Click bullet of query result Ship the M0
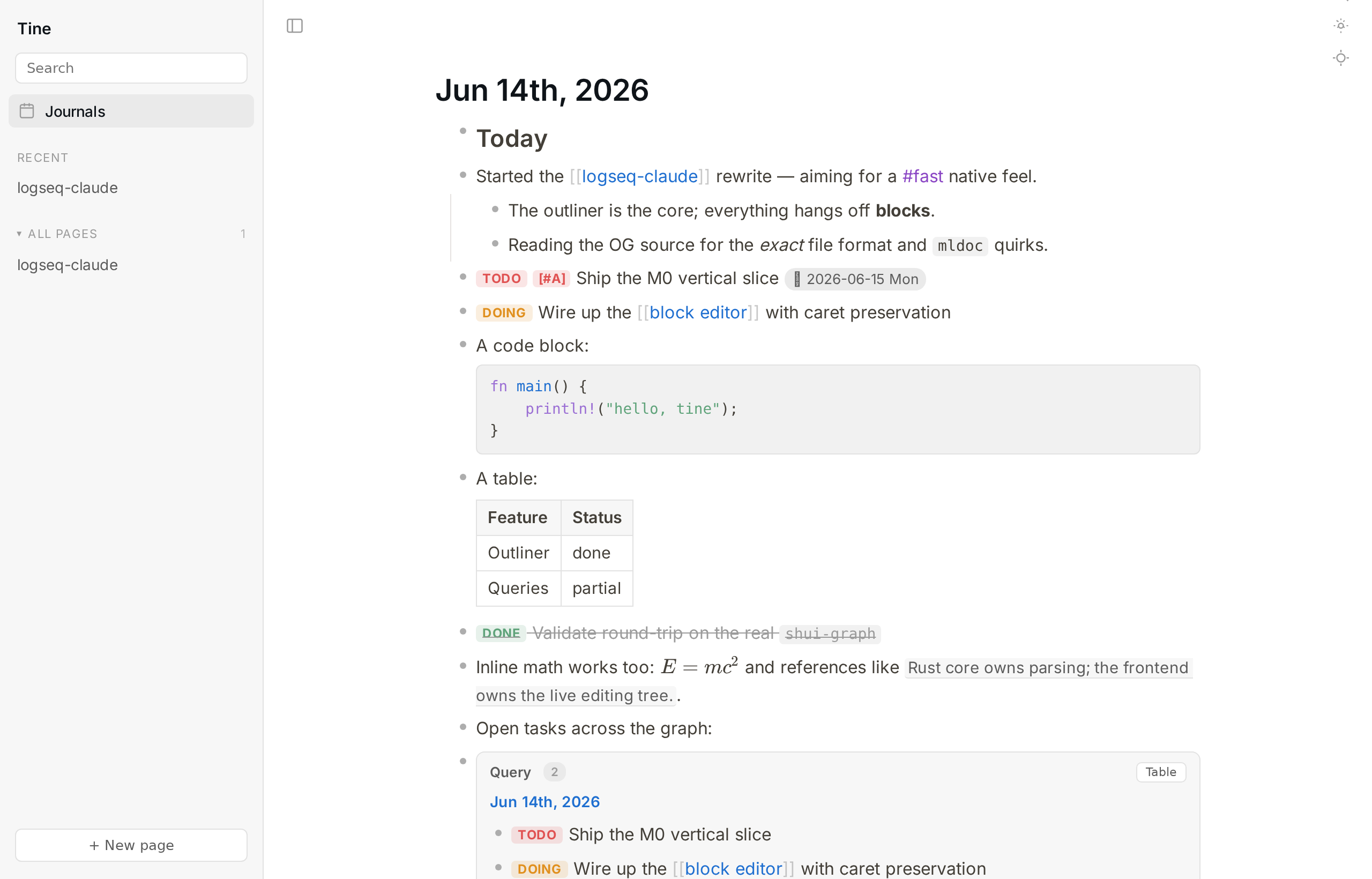 (498, 833)
